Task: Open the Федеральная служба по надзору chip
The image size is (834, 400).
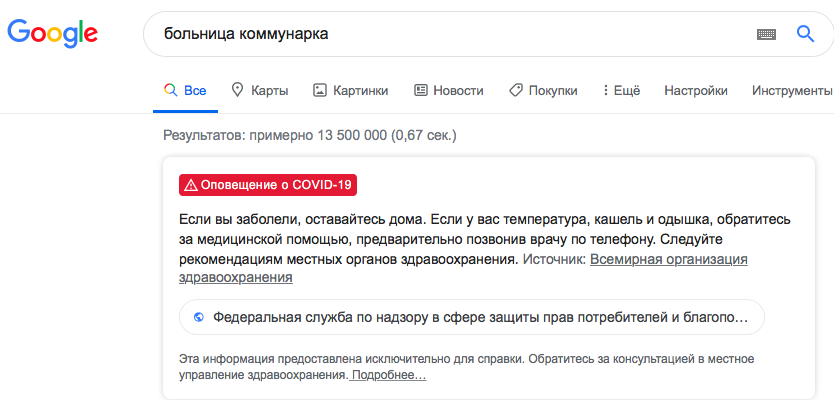Action: click(x=471, y=317)
